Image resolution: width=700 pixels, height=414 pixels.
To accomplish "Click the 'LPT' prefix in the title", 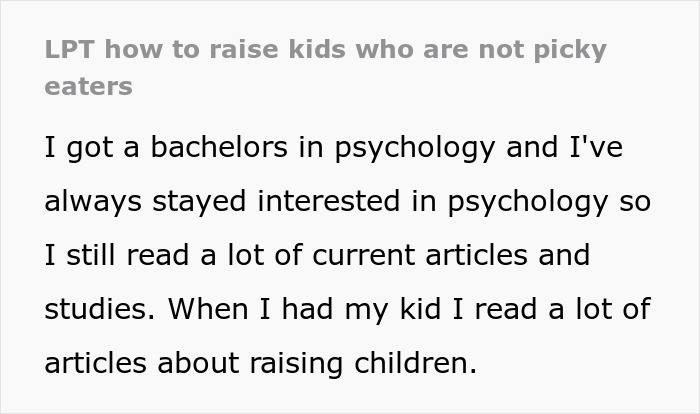I will pos(69,50).
